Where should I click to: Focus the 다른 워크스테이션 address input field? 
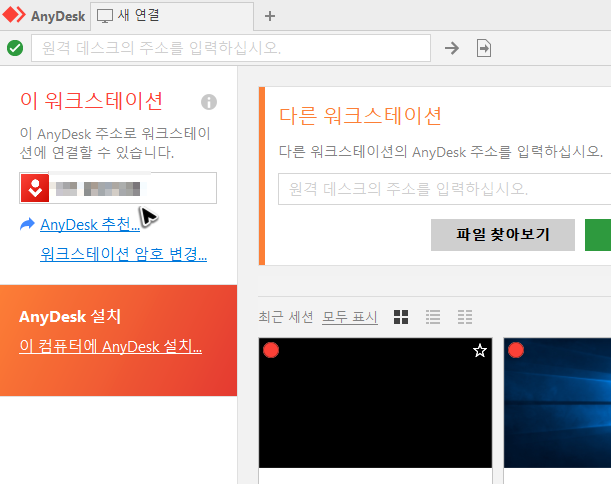[x=444, y=189]
